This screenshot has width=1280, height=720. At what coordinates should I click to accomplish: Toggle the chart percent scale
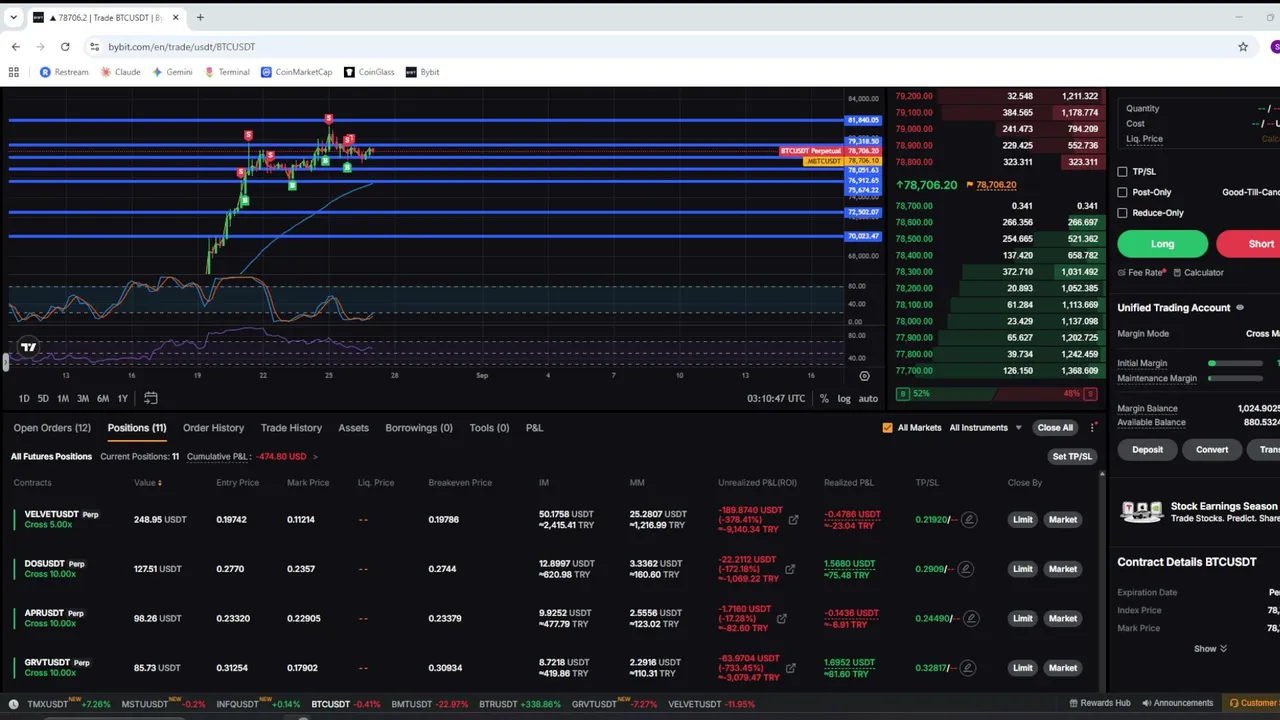pos(824,398)
